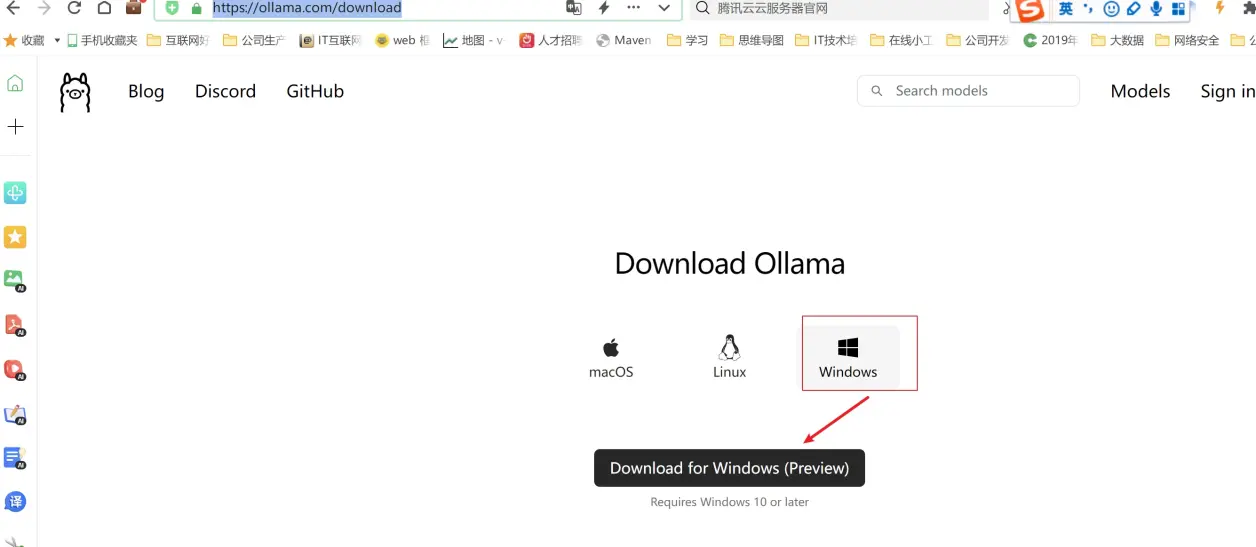This screenshot has width=1256, height=547.
Task: Click the orange lightning extension icon
Action: tap(1219, 8)
